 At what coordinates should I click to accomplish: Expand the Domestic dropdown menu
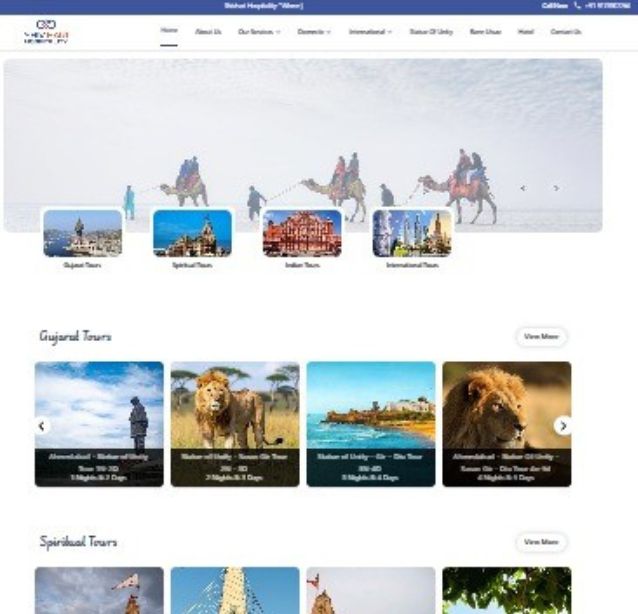click(314, 32)
